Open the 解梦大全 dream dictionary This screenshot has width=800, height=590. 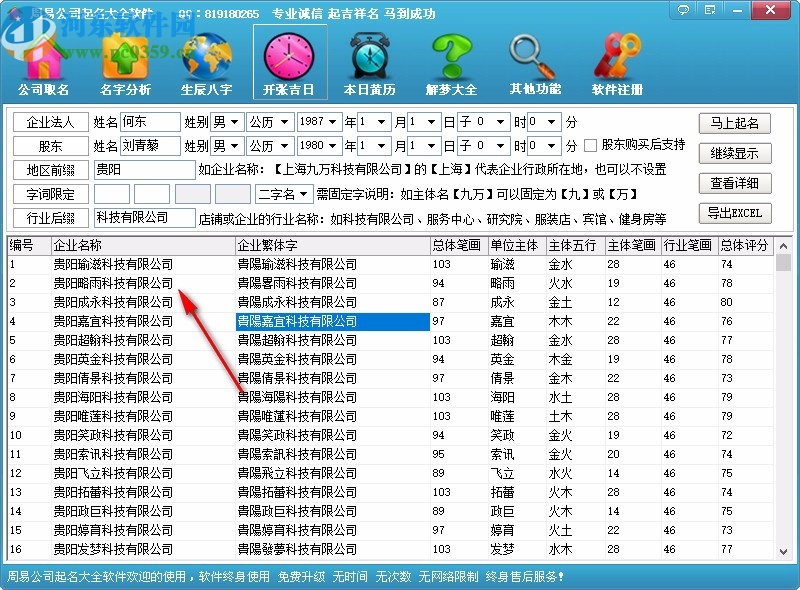coord(452,60)
